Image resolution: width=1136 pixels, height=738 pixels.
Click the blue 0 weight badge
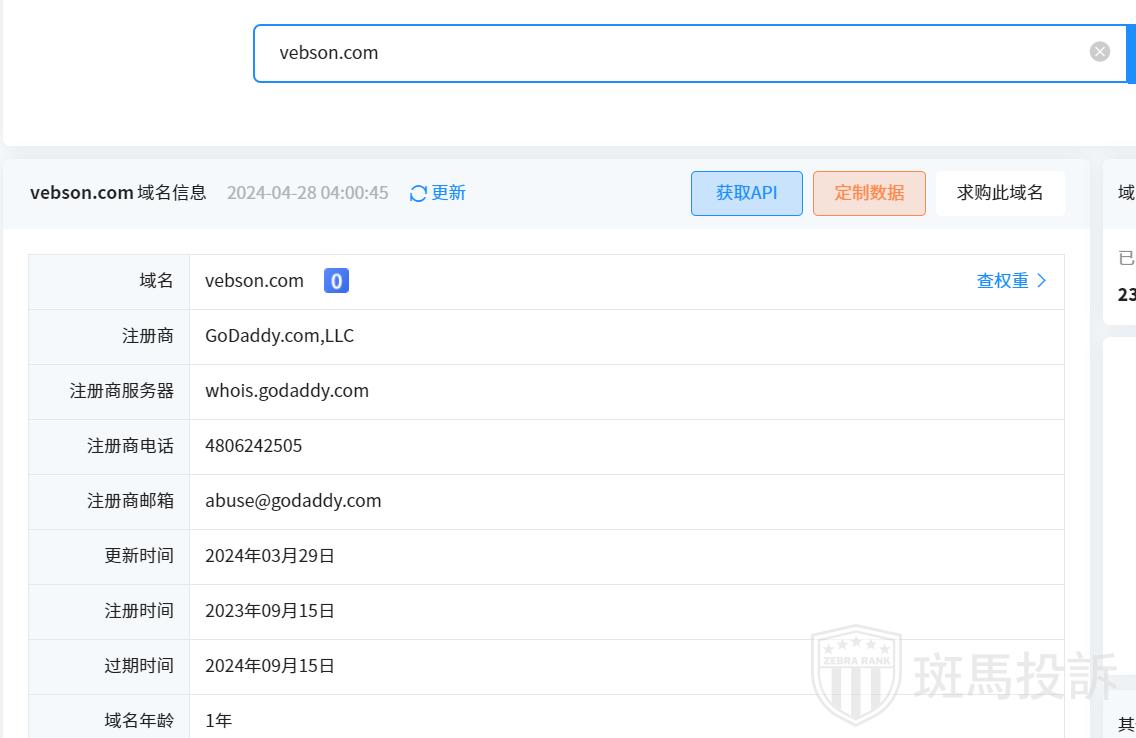pos(336,281)
